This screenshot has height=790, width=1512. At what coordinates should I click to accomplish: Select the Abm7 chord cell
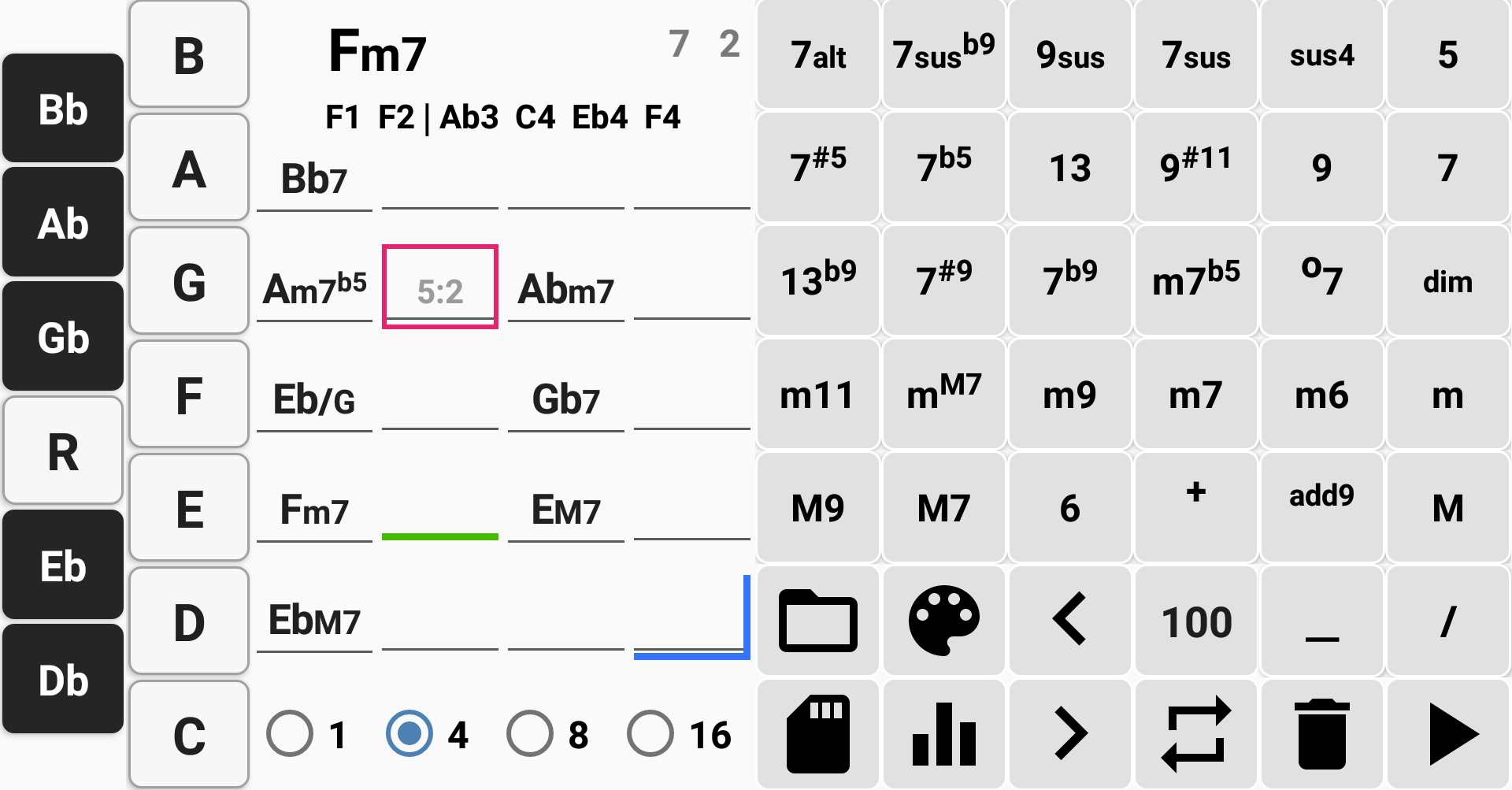(565, 290)
